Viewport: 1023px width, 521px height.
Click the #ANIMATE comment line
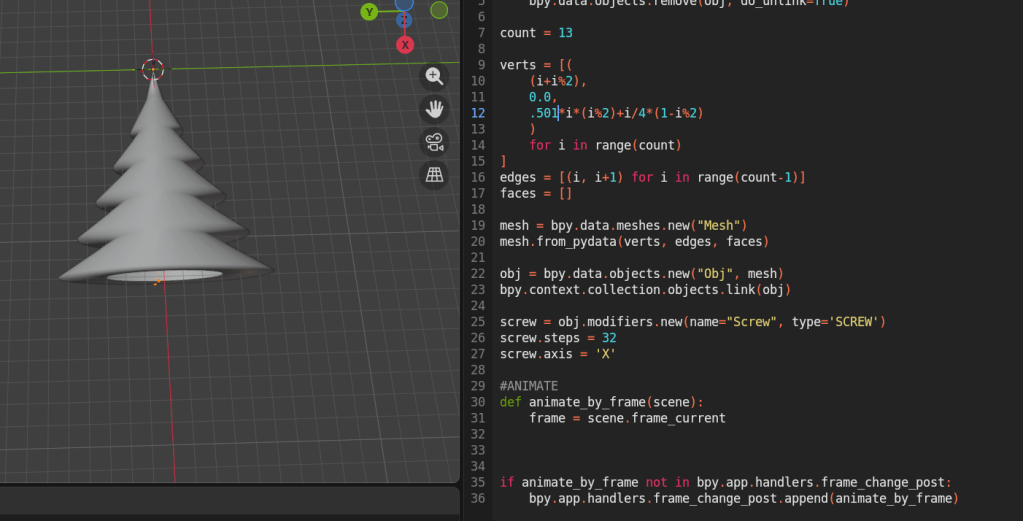pos(529,386)
